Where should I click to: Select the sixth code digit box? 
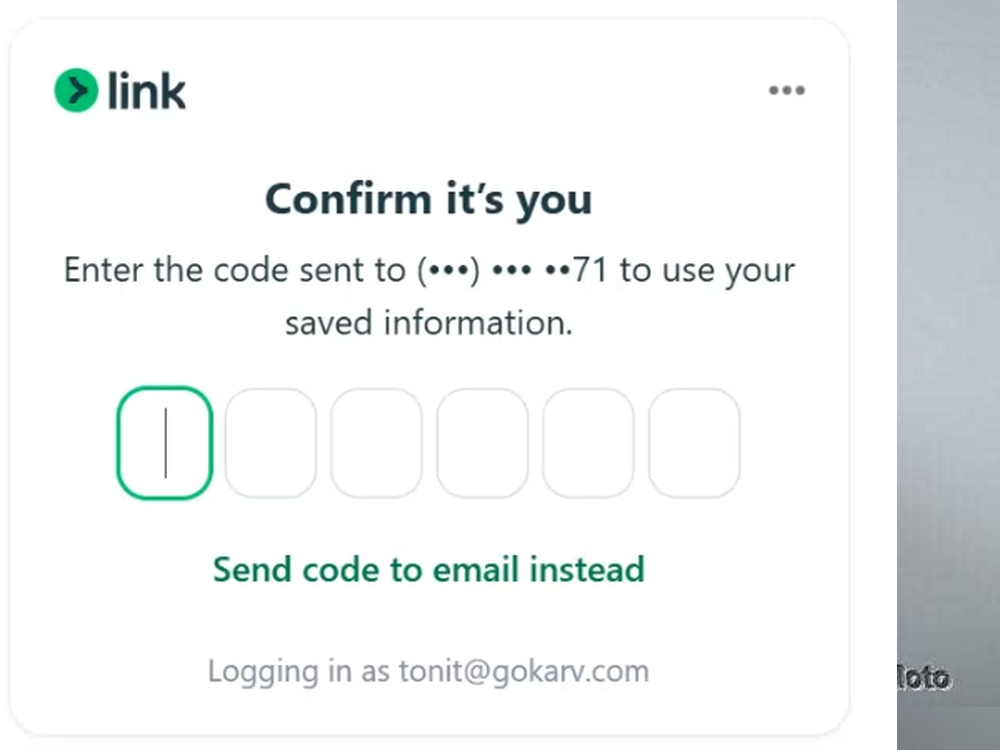pos(694,443)
